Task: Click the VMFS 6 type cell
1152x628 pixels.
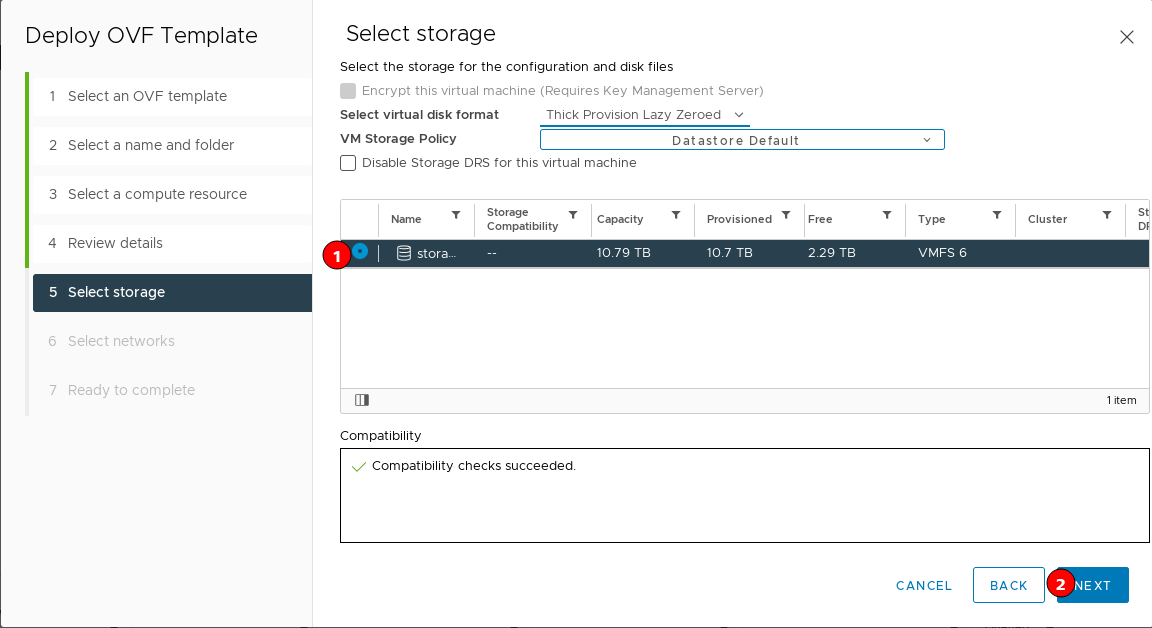Action: [x=943, y=253]
